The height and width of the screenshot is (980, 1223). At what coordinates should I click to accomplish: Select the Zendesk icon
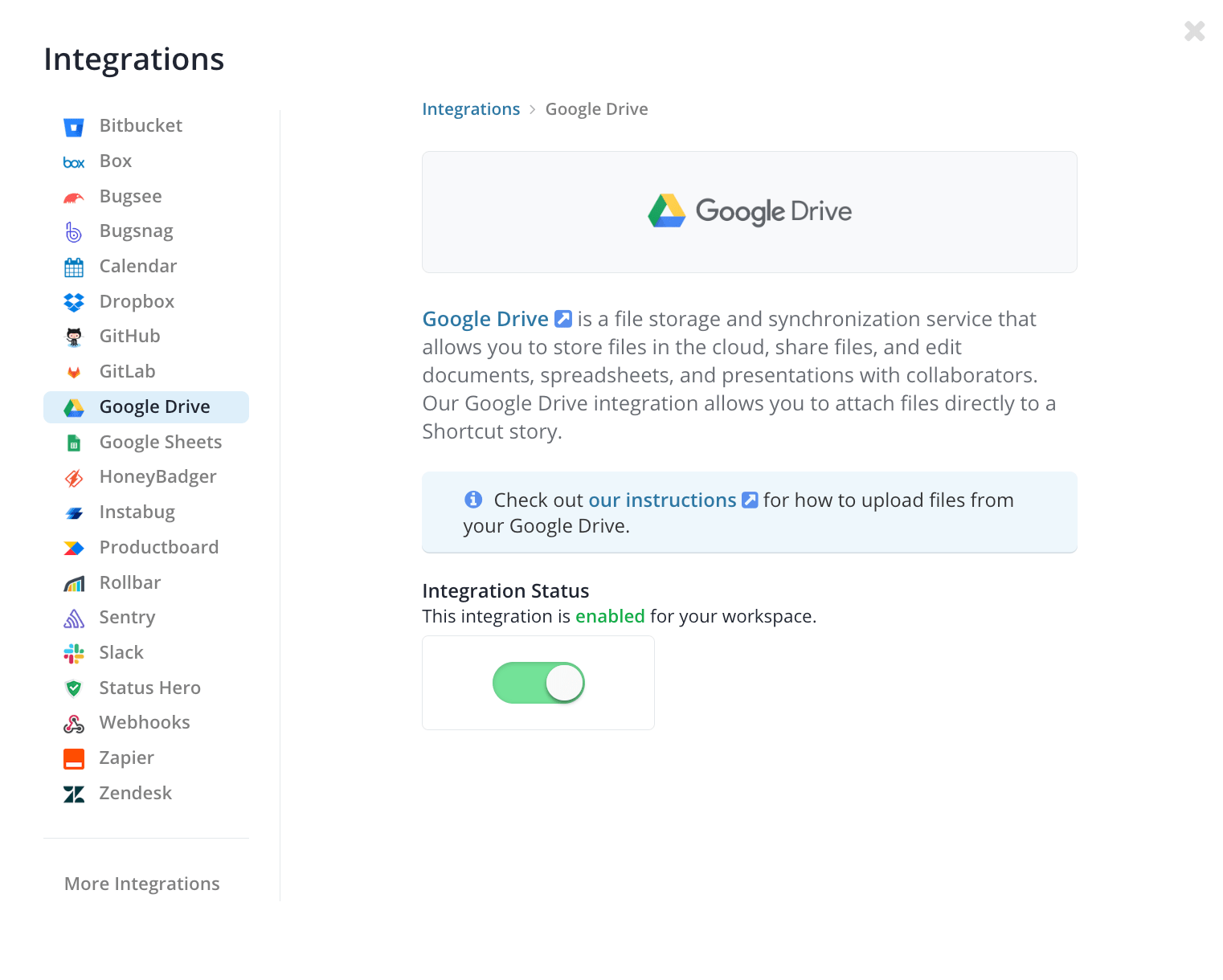click(x=73, y=794)
